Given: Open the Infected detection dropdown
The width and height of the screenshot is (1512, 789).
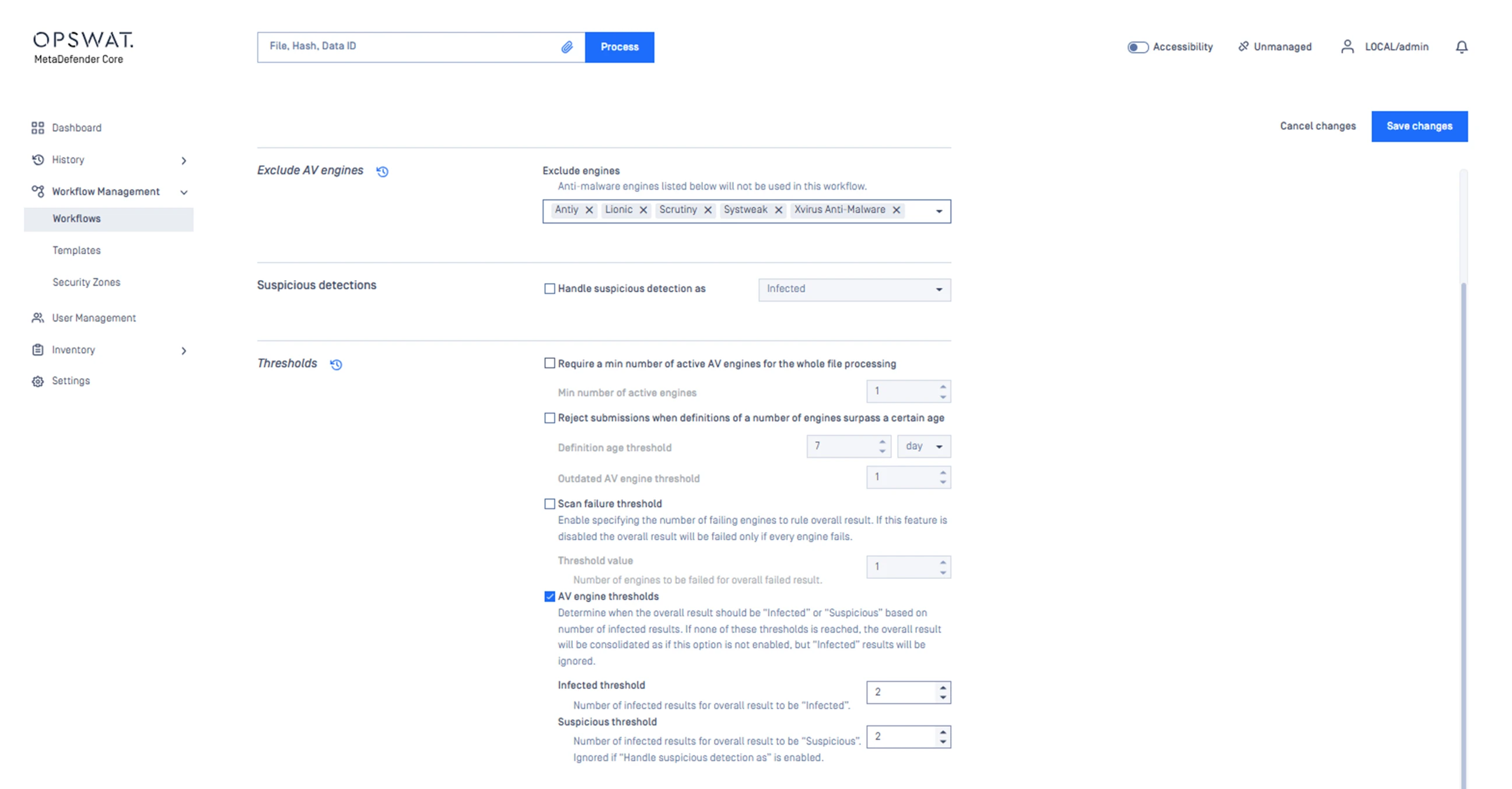Looking at the screenshot, I should tap(854, 289).
